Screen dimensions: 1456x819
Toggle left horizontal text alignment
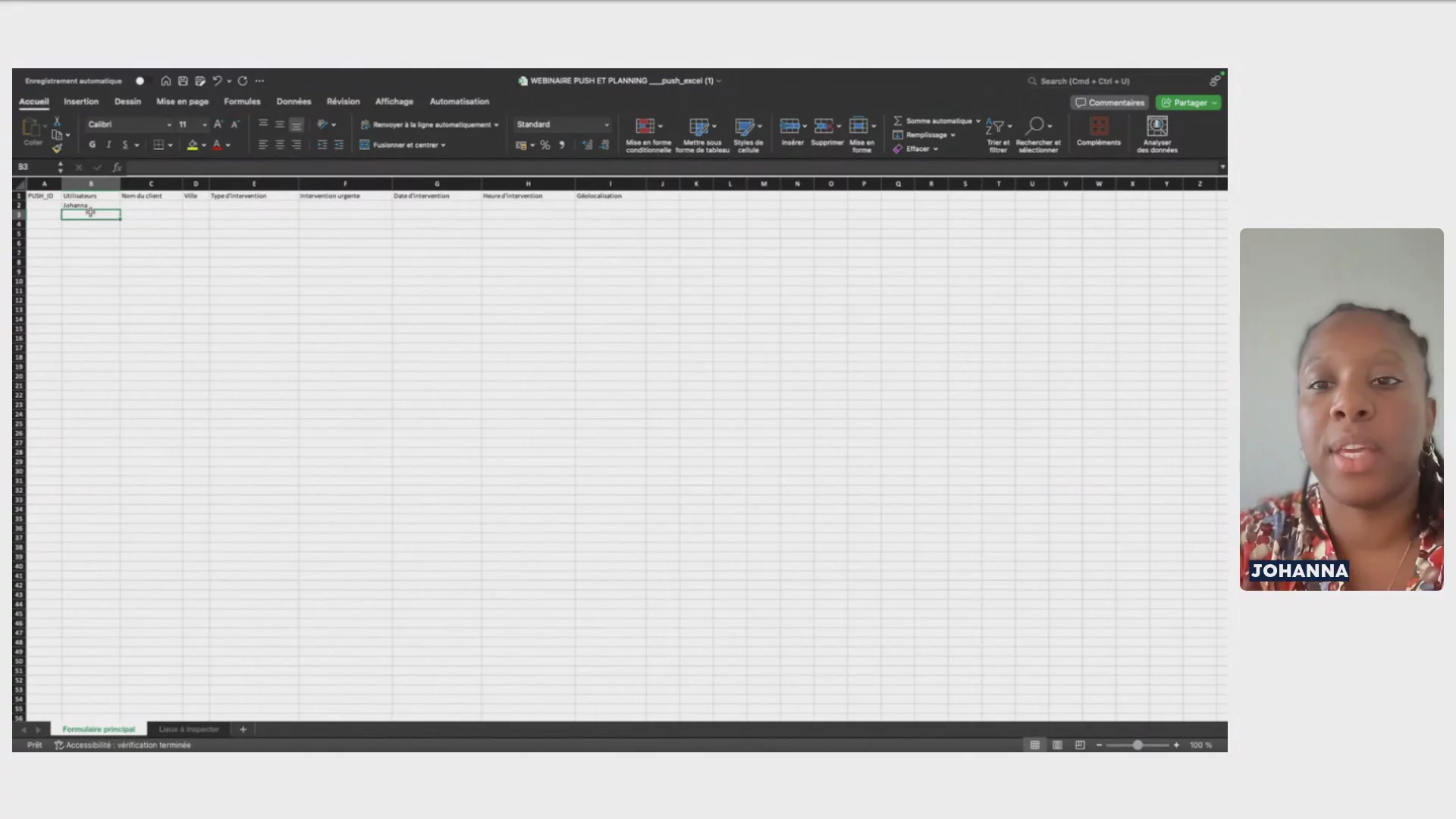263,145
